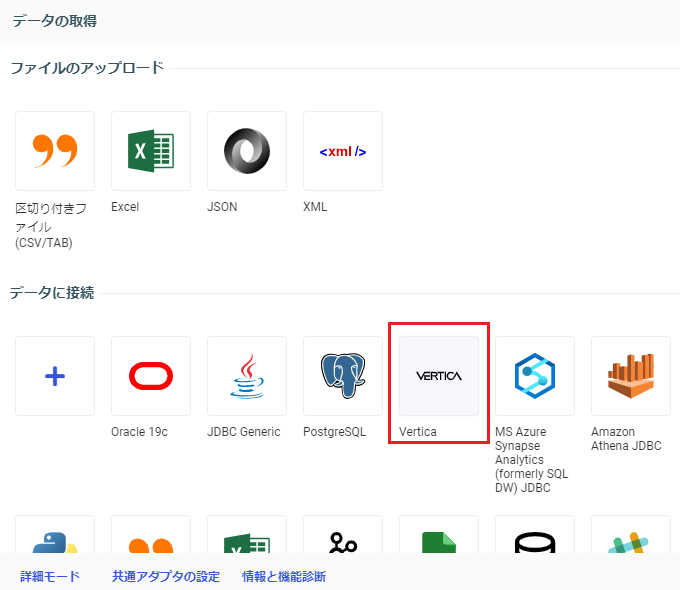The height and width of the screenshot is (590, 680).
Task: Select the highlighted Vertica connector
Action: tap(439, 376)
